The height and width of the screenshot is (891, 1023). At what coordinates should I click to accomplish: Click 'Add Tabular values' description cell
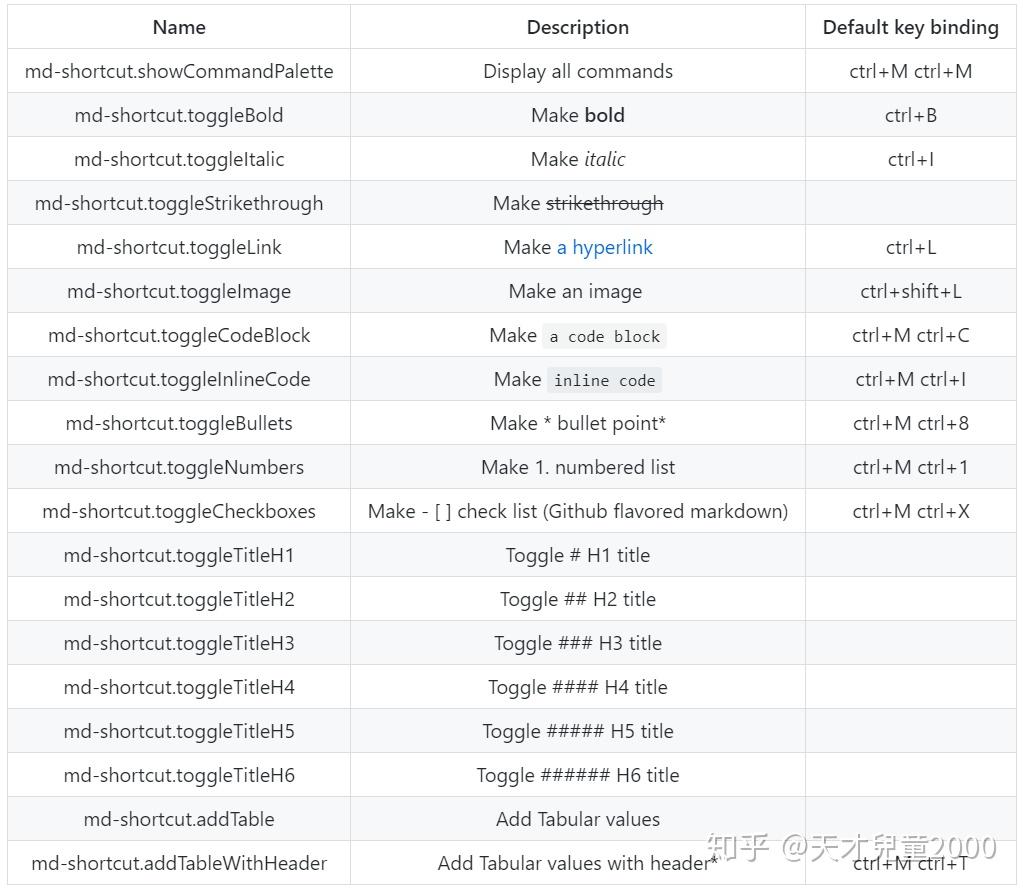pos(577,819)
